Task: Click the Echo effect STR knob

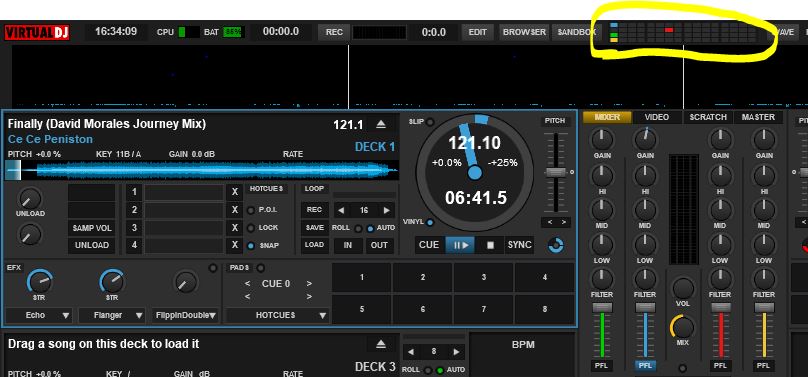Action: pos(40,281)
